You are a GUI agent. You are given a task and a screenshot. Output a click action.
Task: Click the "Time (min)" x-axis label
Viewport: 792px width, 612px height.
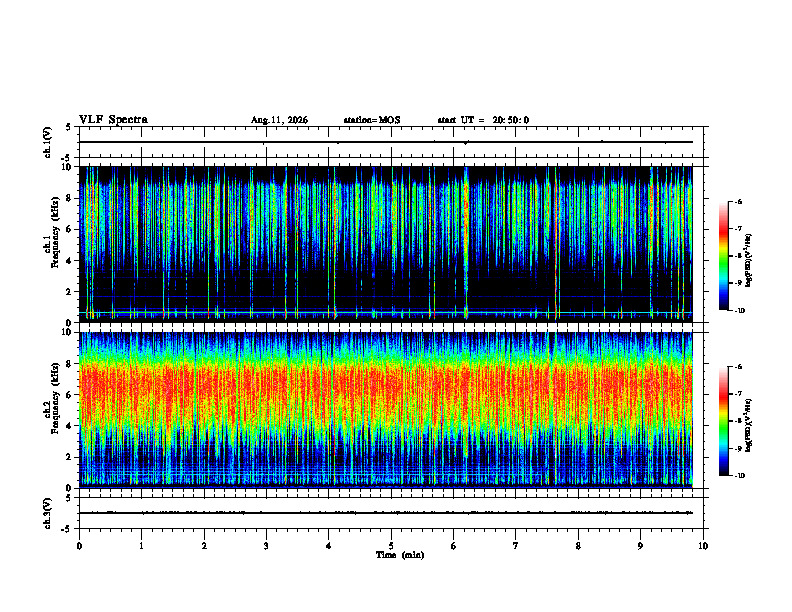400,555
